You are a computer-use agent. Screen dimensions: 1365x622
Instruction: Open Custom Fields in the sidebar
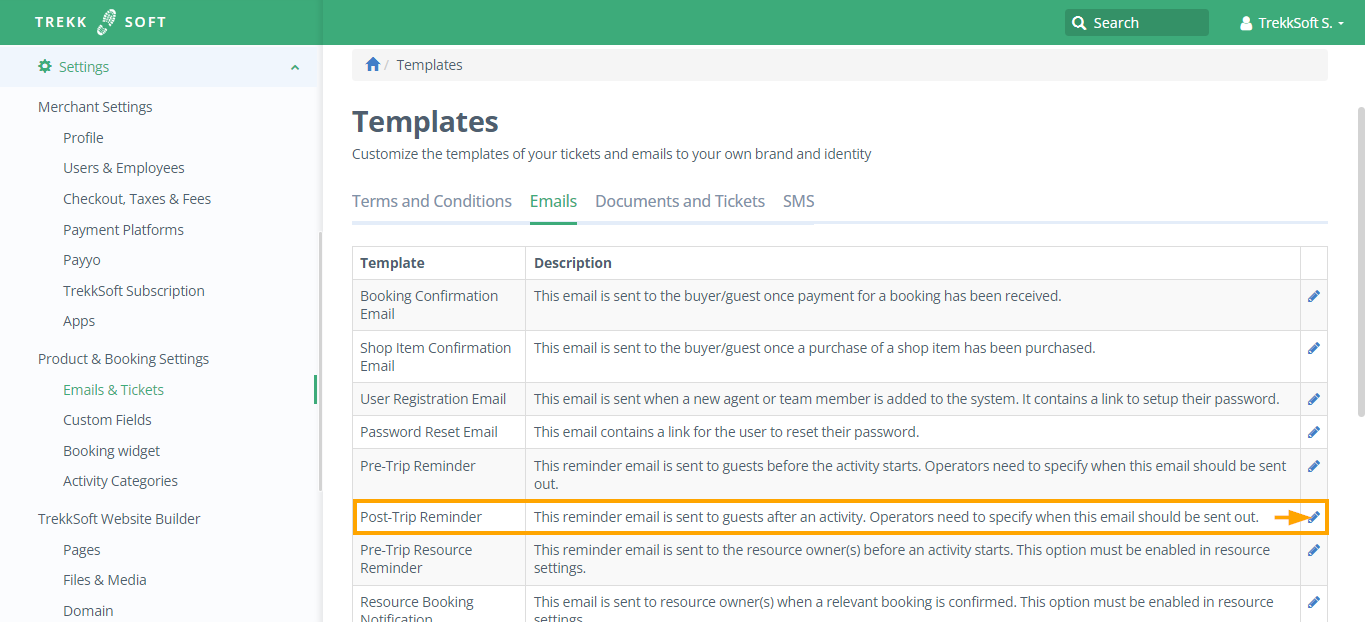point(107,420)
